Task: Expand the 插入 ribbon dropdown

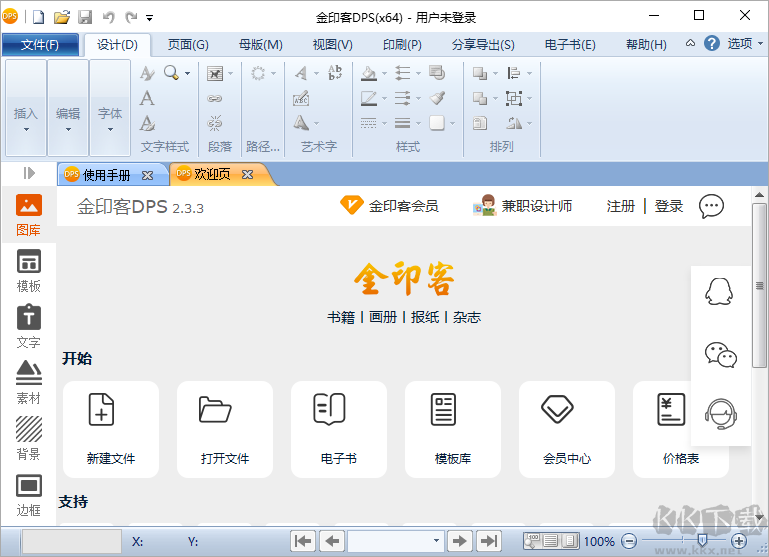Action: 26,108
